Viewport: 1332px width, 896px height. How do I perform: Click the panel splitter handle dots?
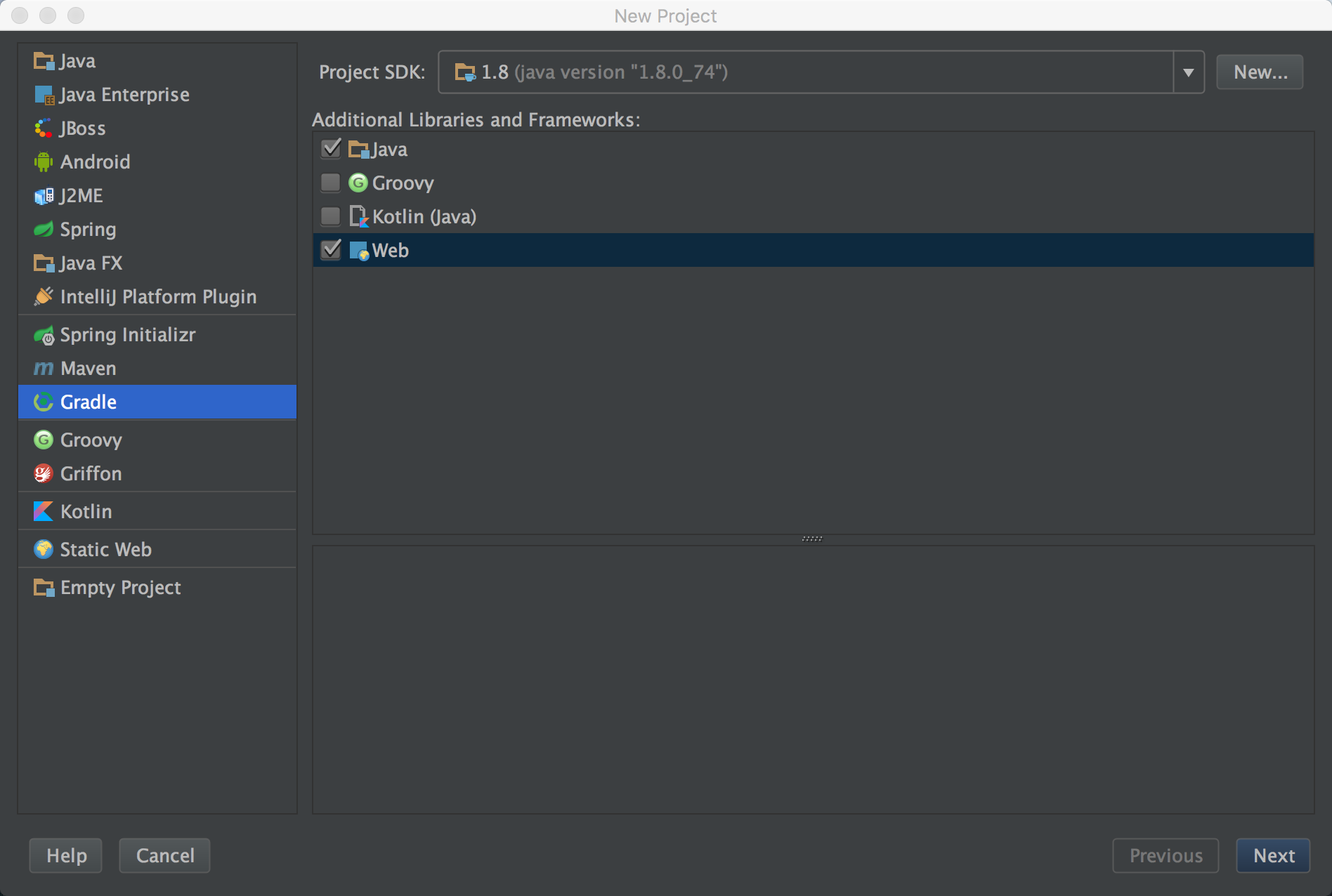[x=812, y=539]
